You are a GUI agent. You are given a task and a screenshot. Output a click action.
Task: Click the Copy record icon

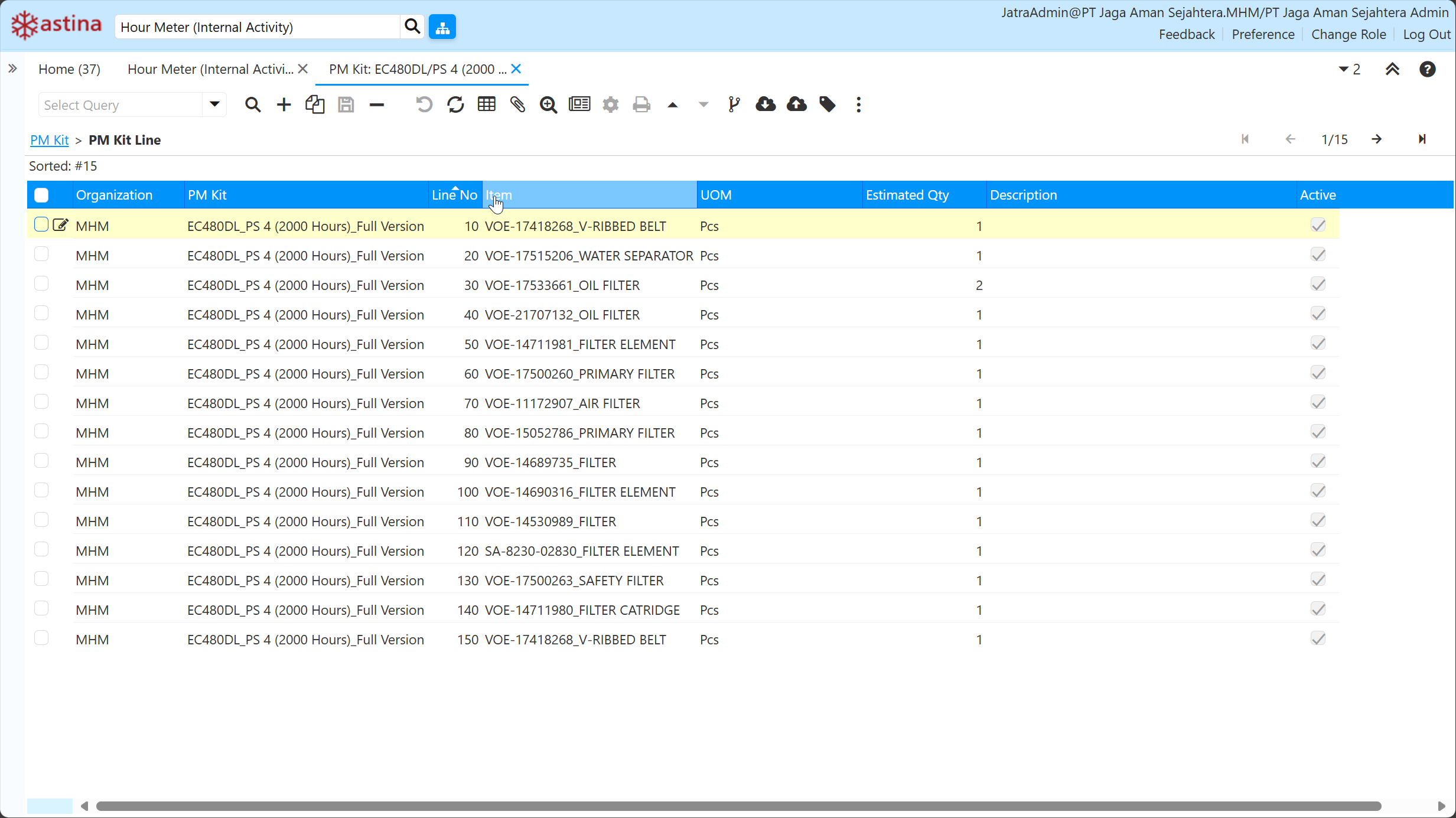tap(315, 105)
